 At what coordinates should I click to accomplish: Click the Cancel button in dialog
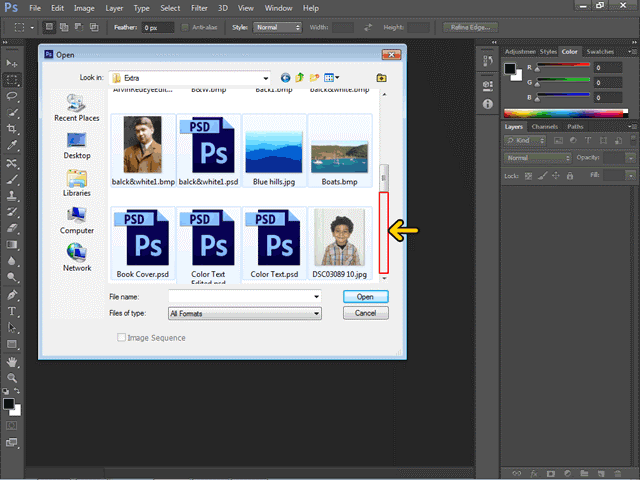(365, 313)
